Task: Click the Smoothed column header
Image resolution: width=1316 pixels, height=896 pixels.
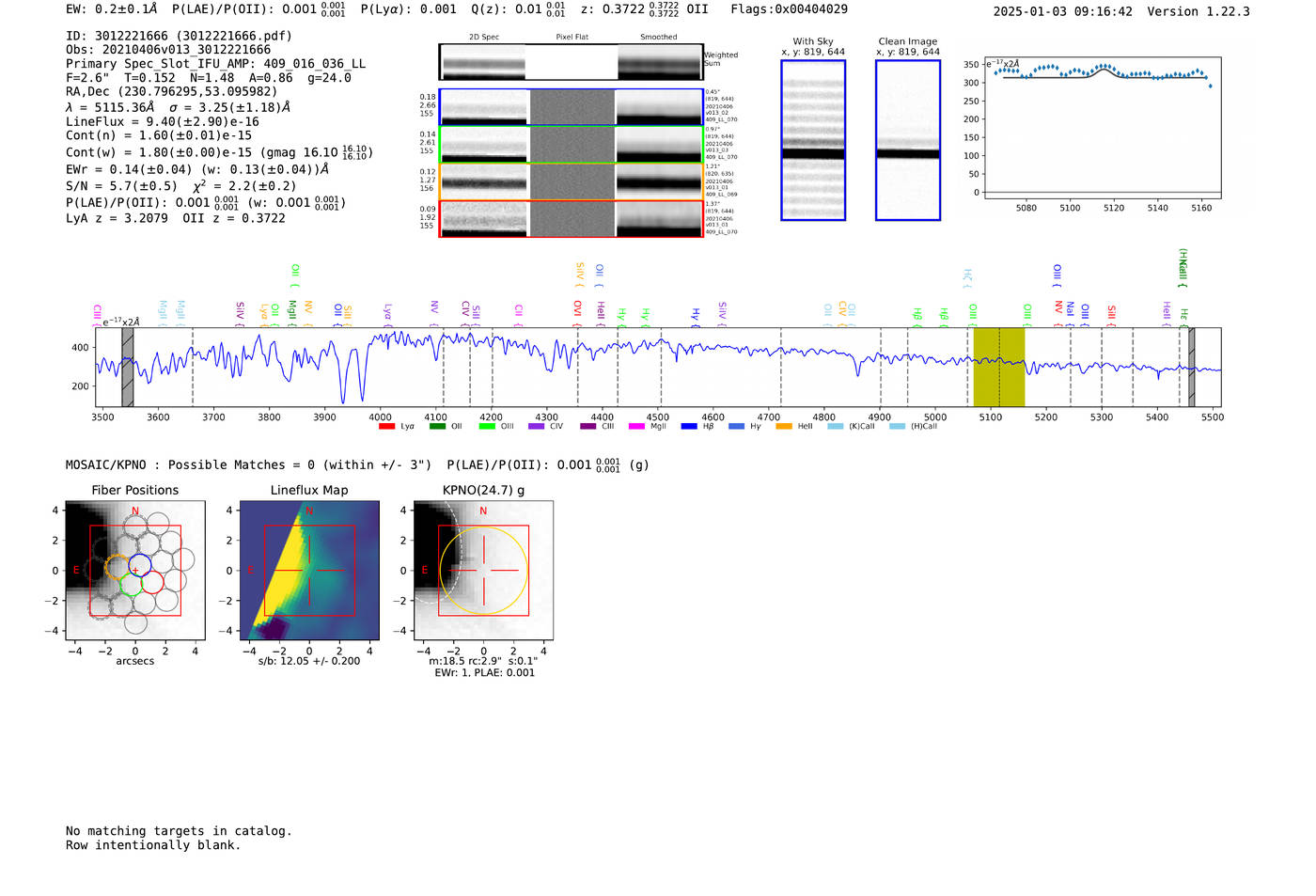Action: (658, 38)
